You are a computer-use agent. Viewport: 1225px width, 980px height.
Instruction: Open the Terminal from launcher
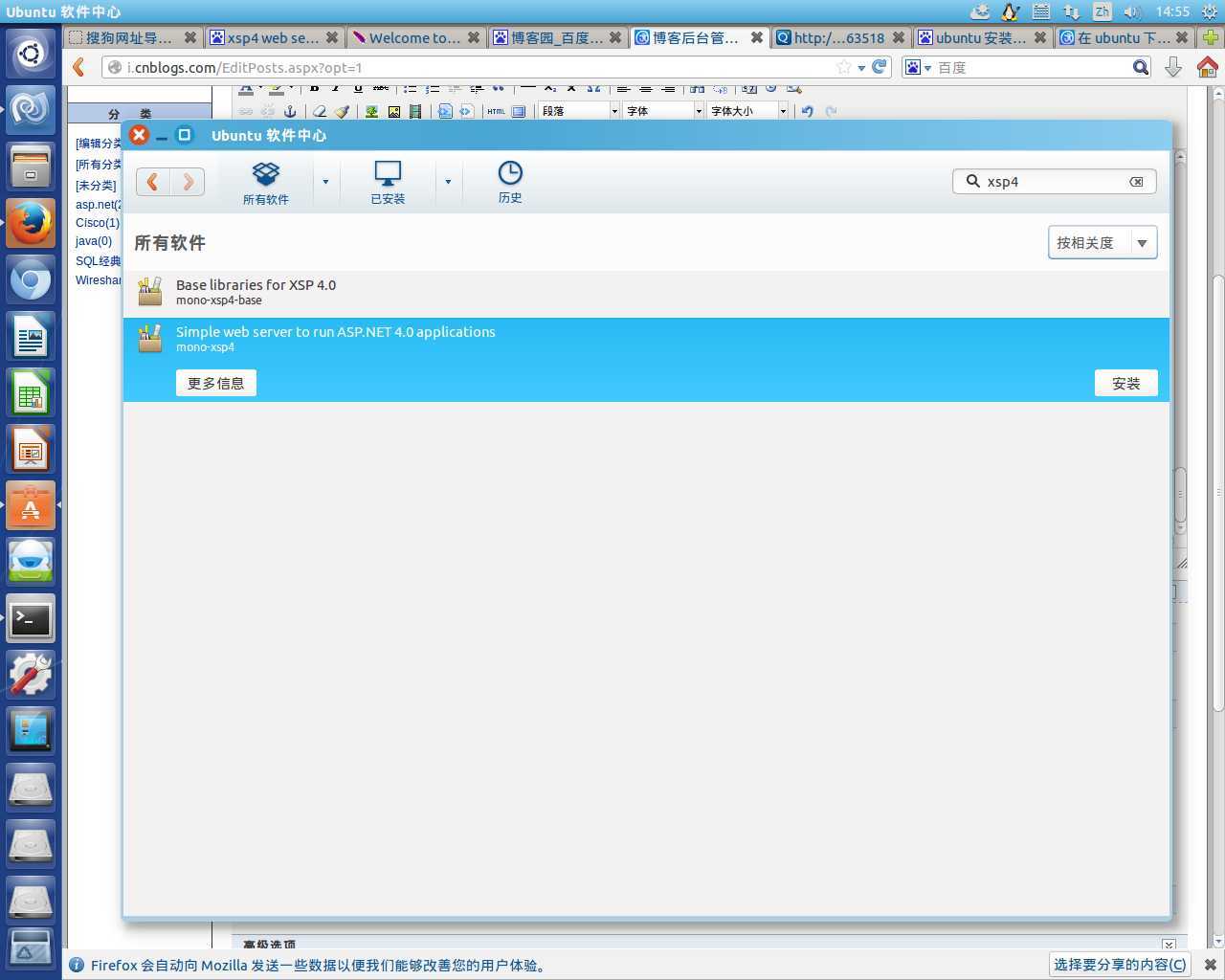click(x=31, y=618)
